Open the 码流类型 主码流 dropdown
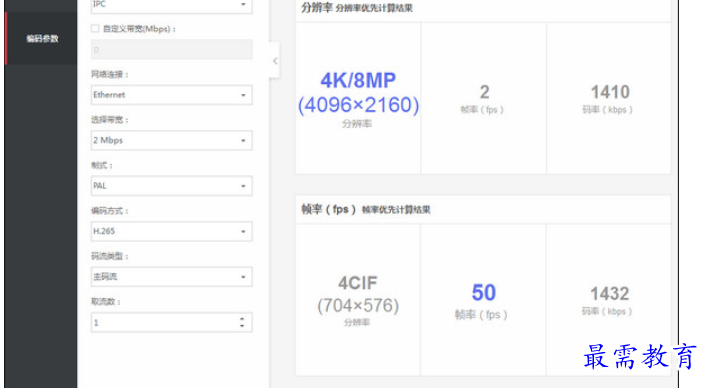Viewport: 705px width, 388px height. 172,277
